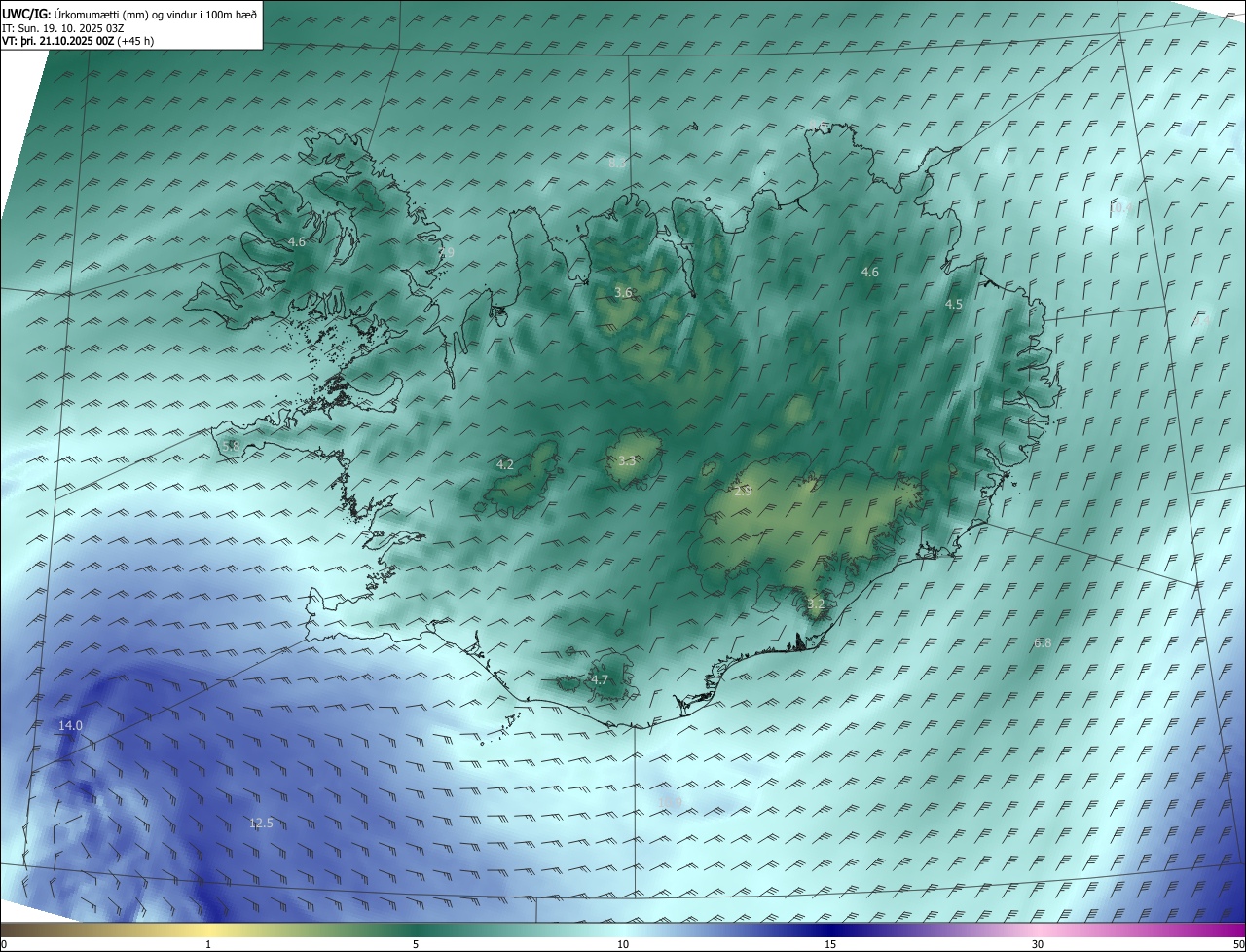This screenshot has height=952, width=1246.
Task: Click the UWC/IG Úrkomumætti map title
Action: 130,14
